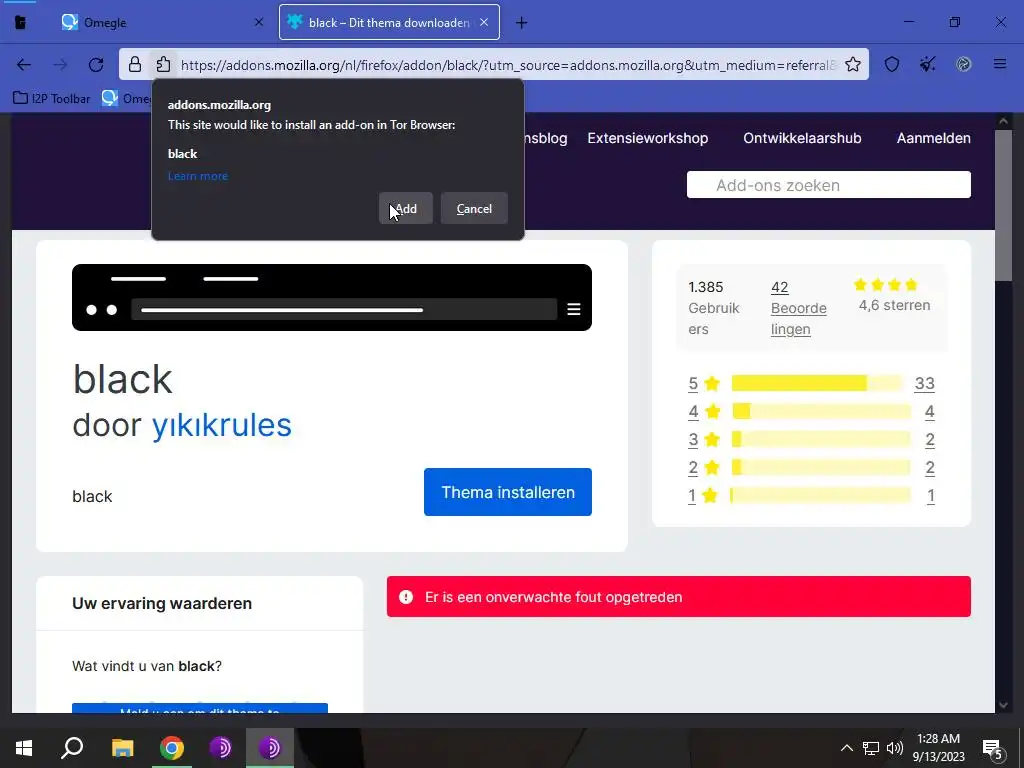Click the 5-star yellow rating bar
1024x768 pixels.
pyautogui.click(x=817, y=383)
